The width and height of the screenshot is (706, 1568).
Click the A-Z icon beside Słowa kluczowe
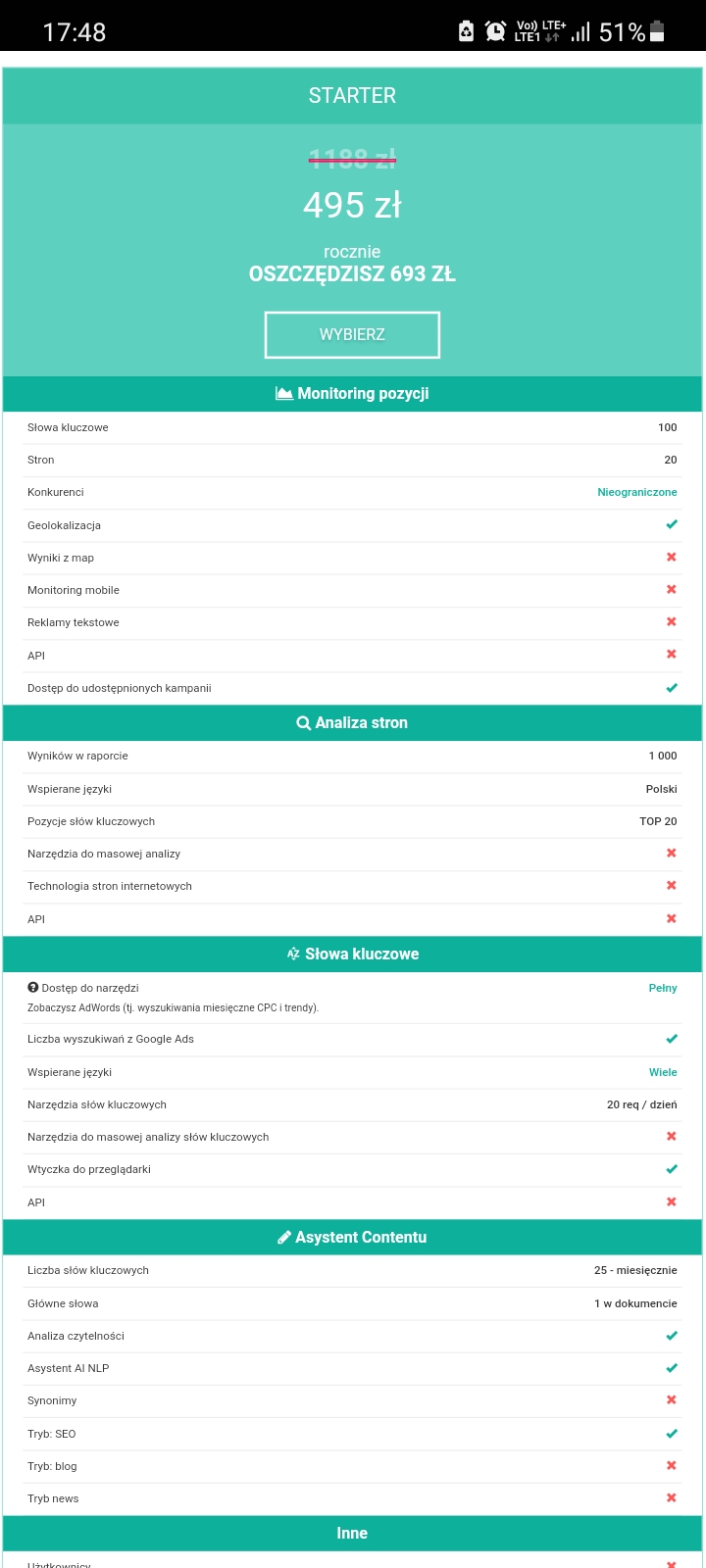coord(293,954)
